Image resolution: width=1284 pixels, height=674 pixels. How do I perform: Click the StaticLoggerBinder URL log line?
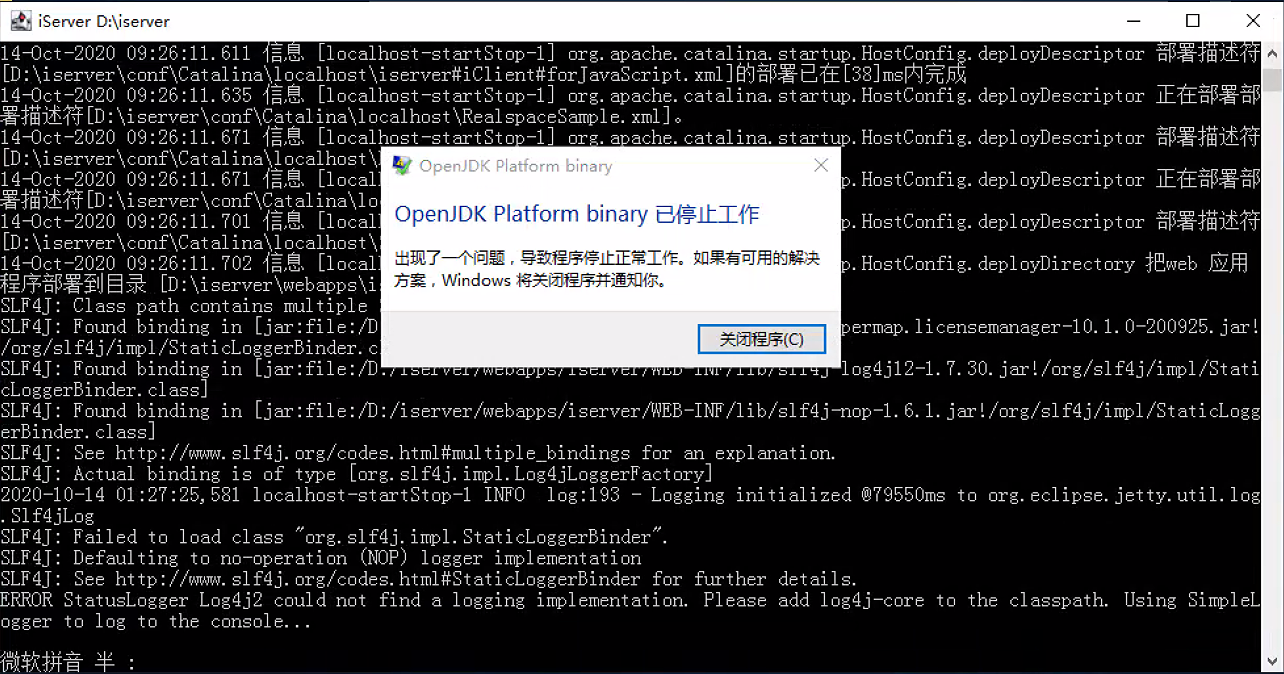point(429,579)
